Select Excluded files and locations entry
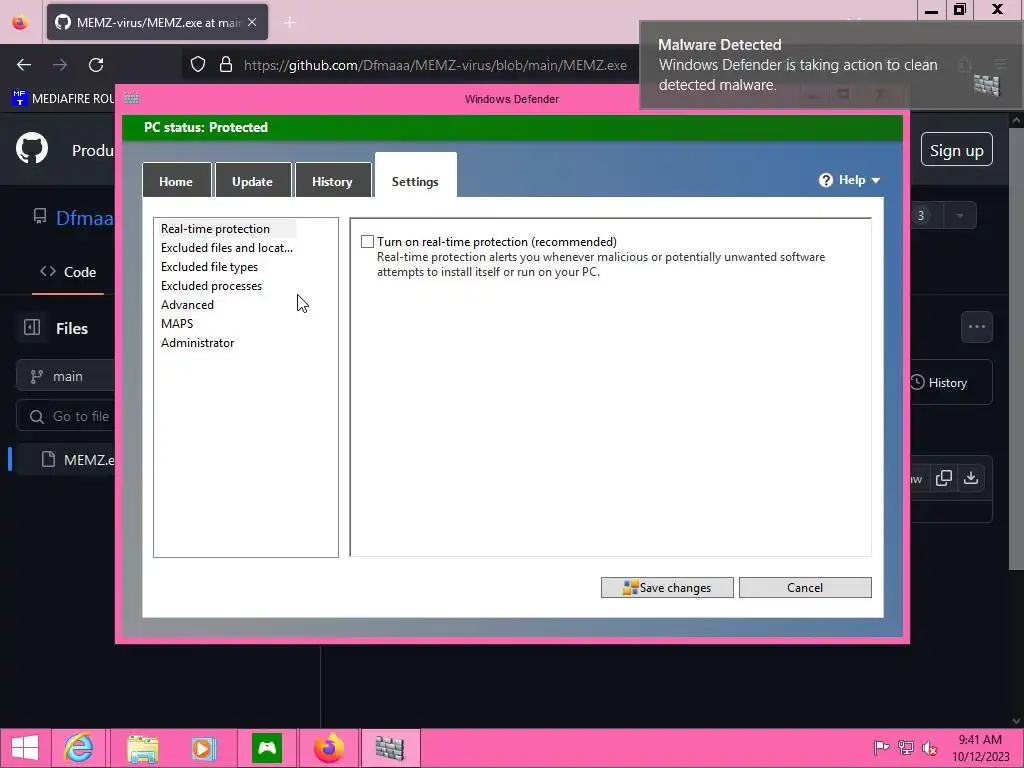Image resolution: width=1024 pixels, height=768 pixels. (227, 248)
